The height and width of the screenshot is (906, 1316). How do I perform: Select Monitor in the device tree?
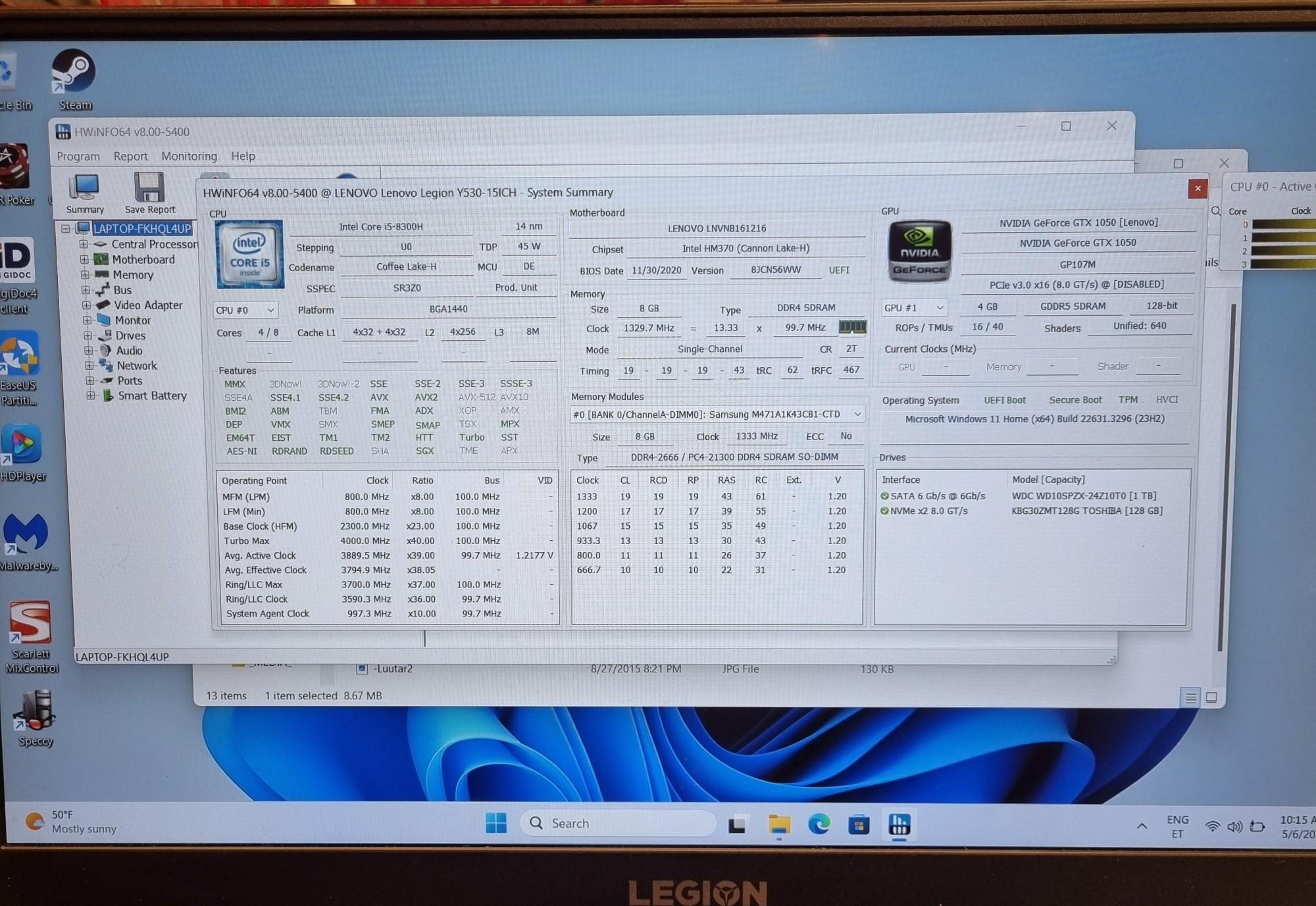133,320
